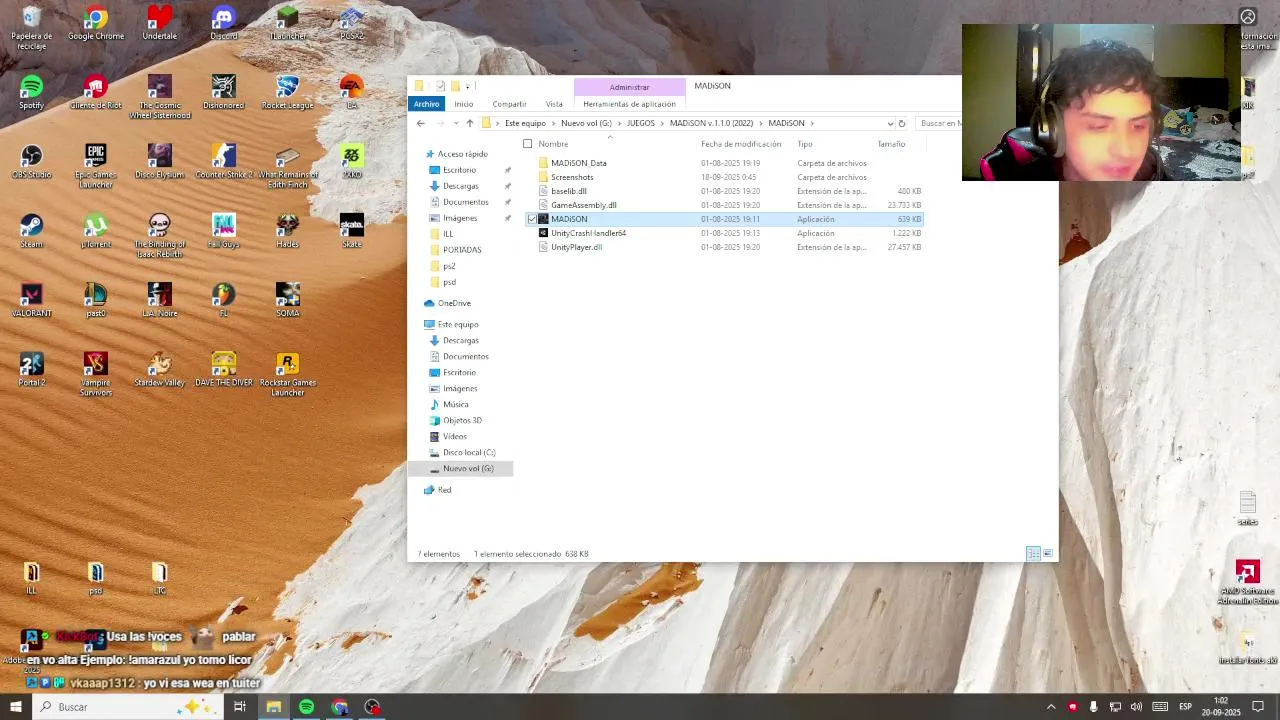Select the Disco Elysium desktop icon
Viewport: 1280px width, 720px height.
pyautogui.click(x=160, y=162)
